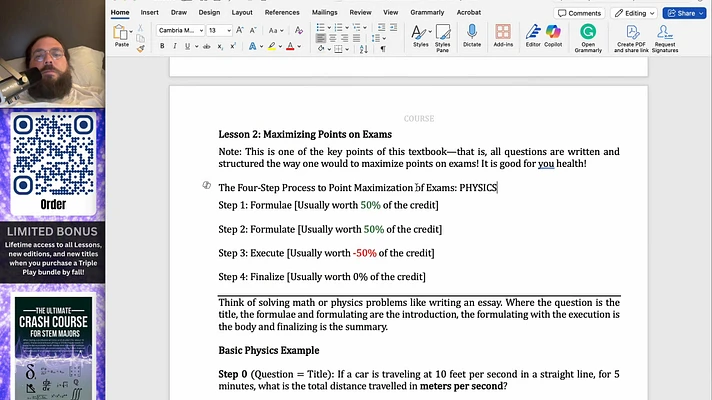Click the Copy icon in the ribbon
This screenshot has width=712, height=400.
point(140,38)
